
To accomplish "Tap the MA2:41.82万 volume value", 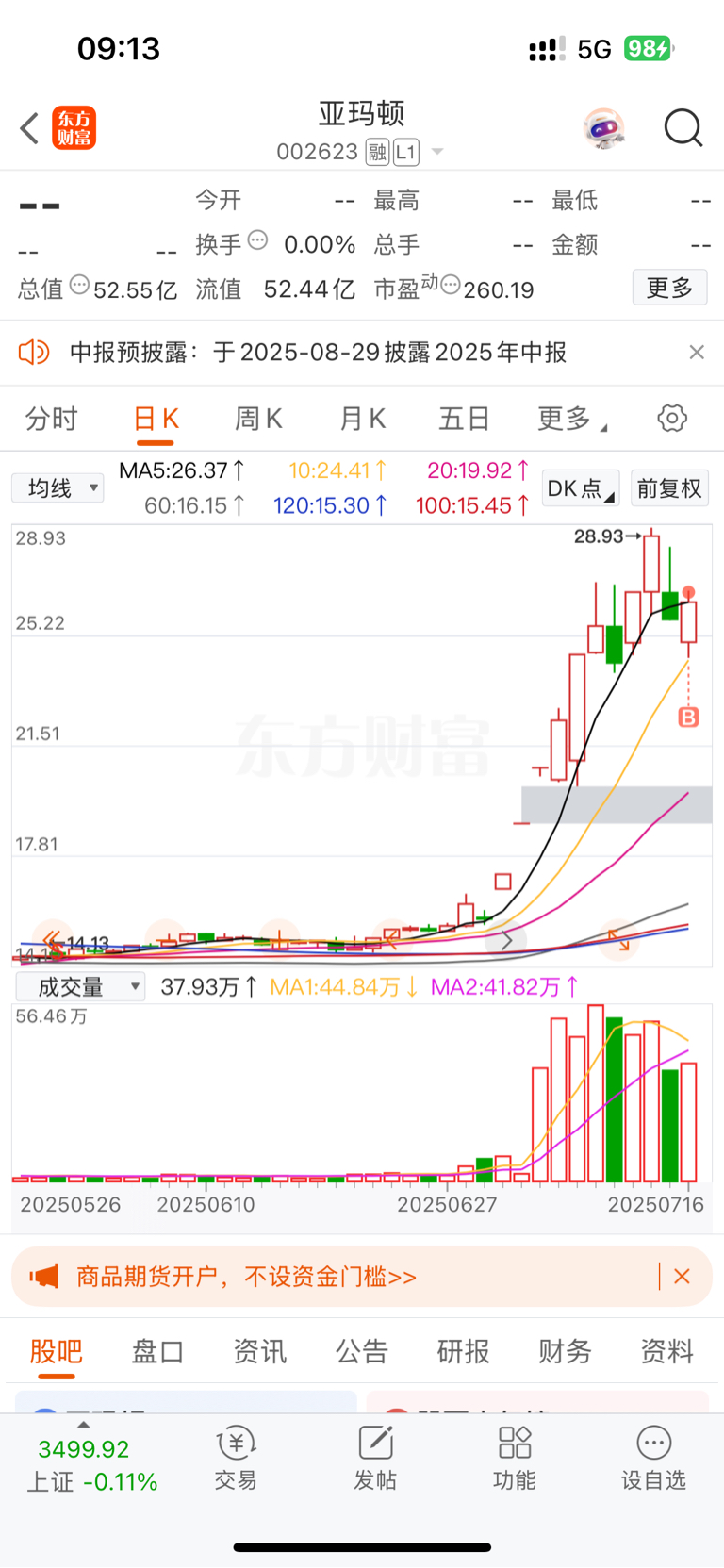I will [504, 987].
